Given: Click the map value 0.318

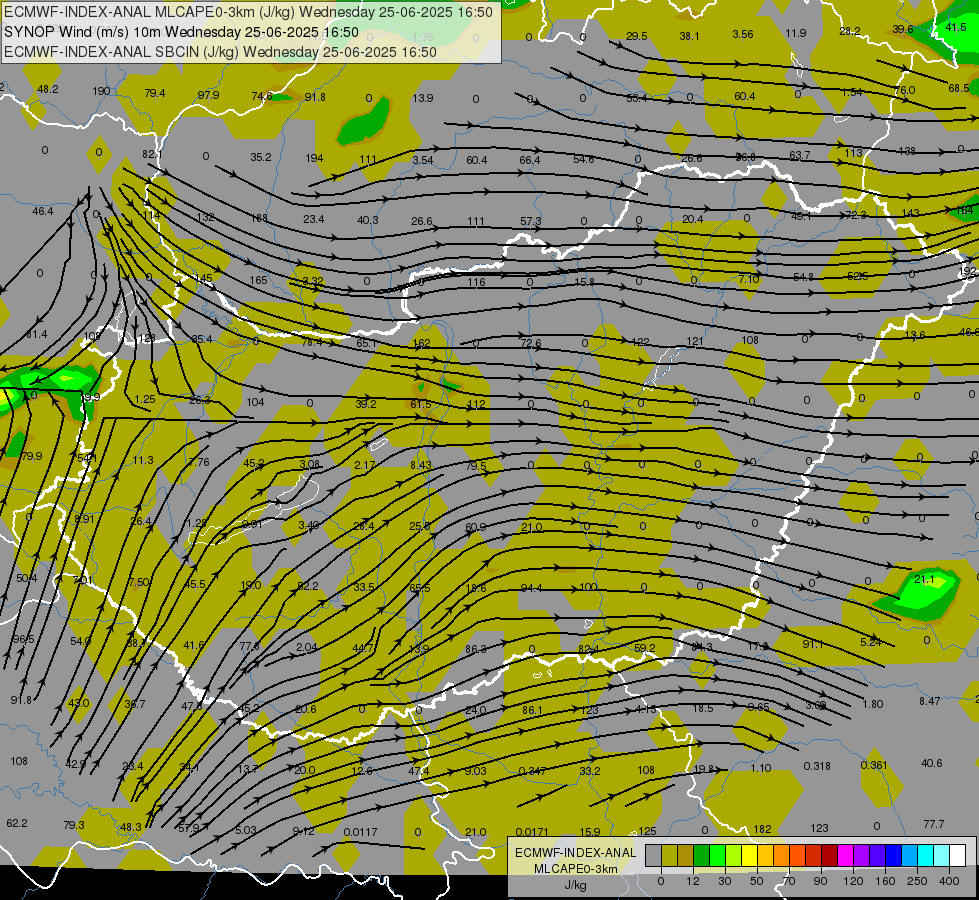Looking at the screenshot, I should click(817, 766).
